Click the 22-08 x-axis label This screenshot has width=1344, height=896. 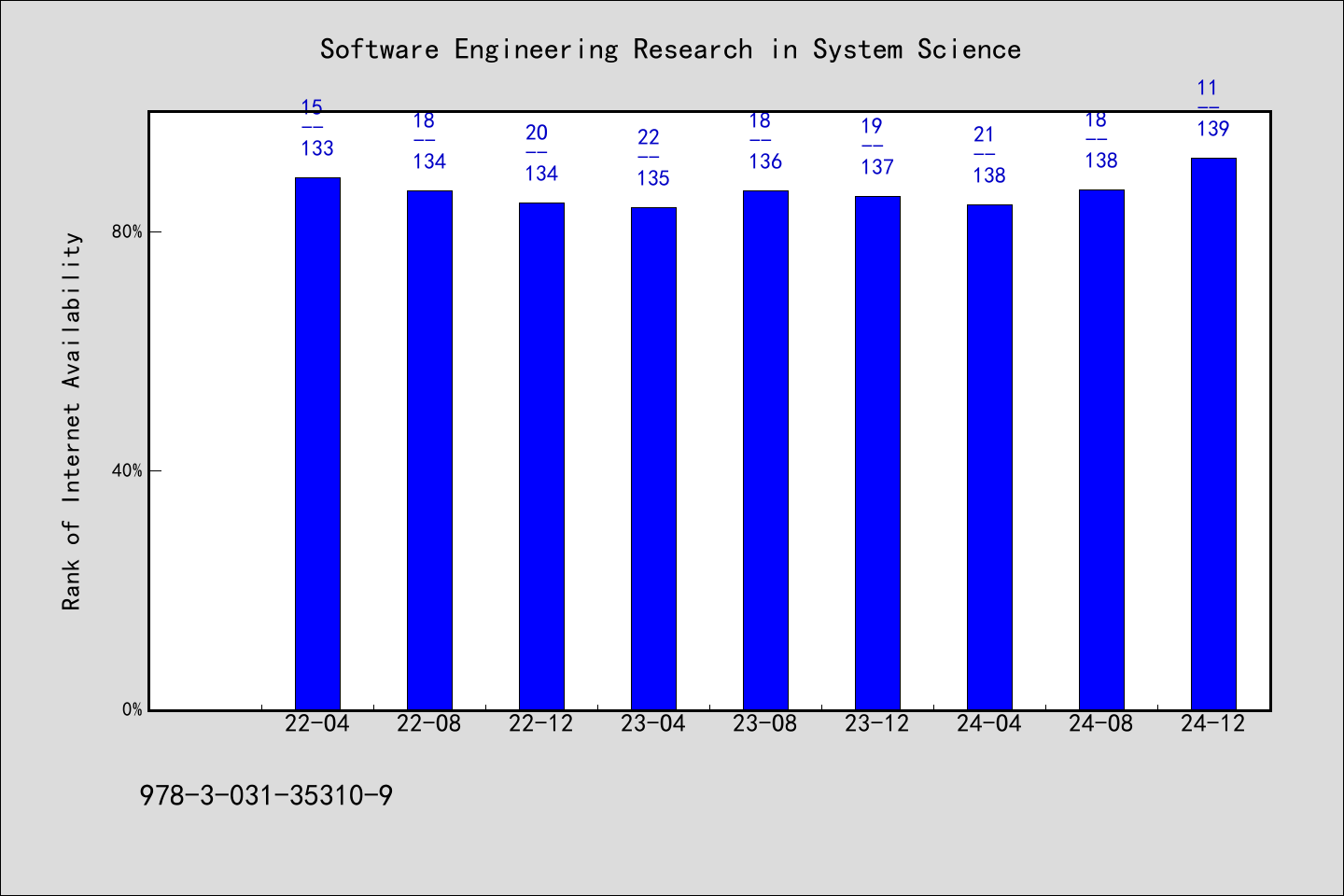pos(429,724)
